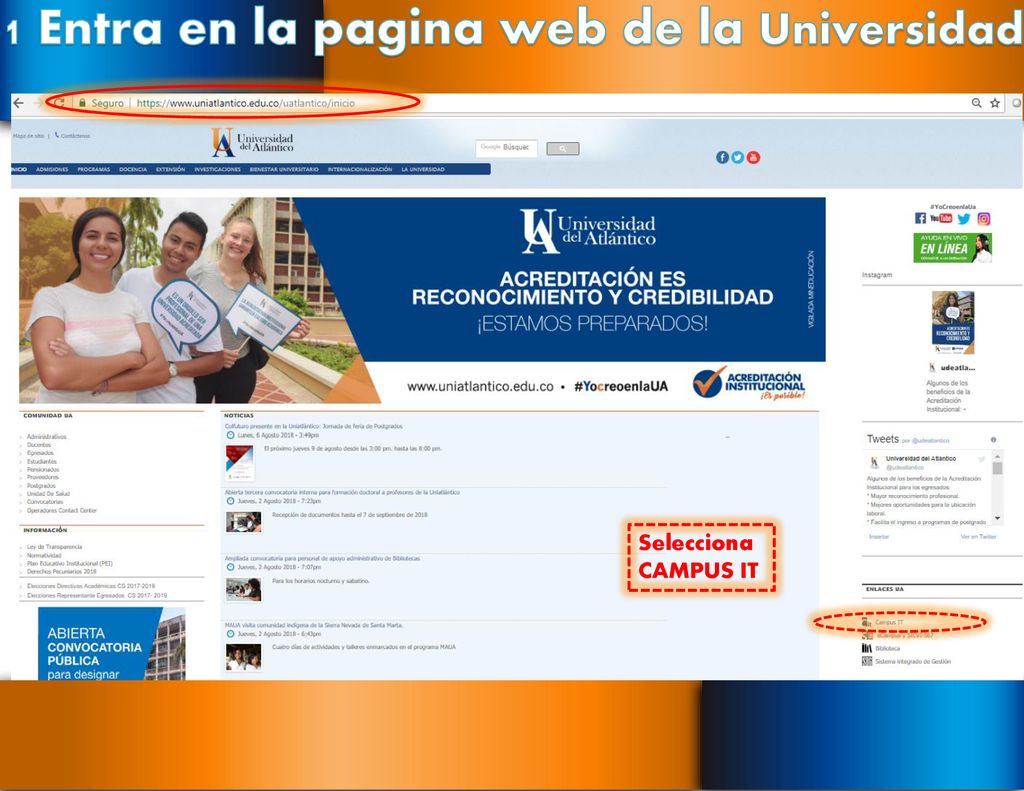Open MAUA Sierra Nevada news headline
Screen dimensions: 1024x791
313,625
